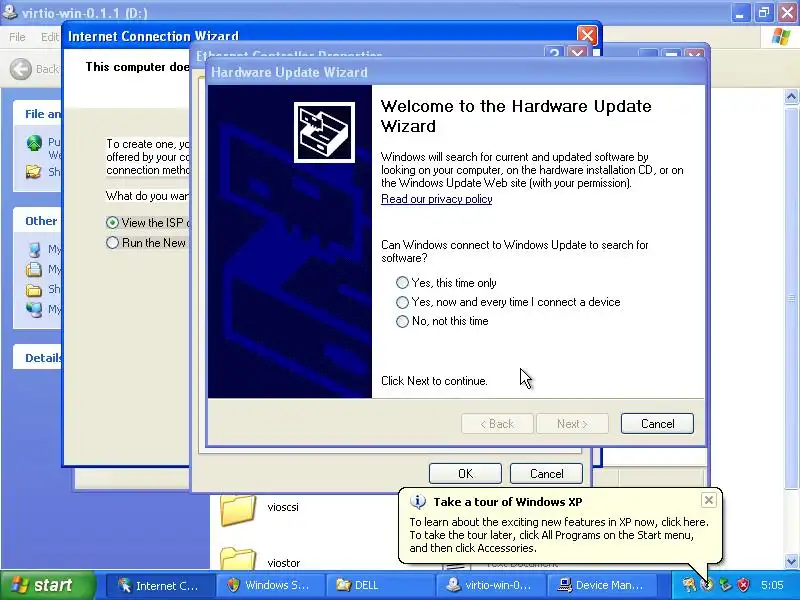The width and height of the screenshot is (800, 600).
Task: Switch to Internet C... taskbar button
Action: [x=159, y=585]
